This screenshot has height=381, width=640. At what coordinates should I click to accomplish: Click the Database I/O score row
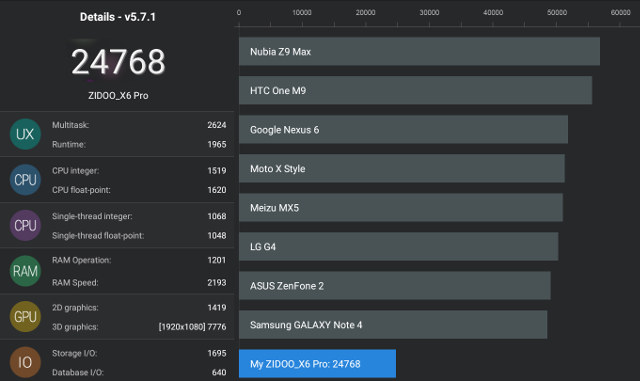pos(139,372)
